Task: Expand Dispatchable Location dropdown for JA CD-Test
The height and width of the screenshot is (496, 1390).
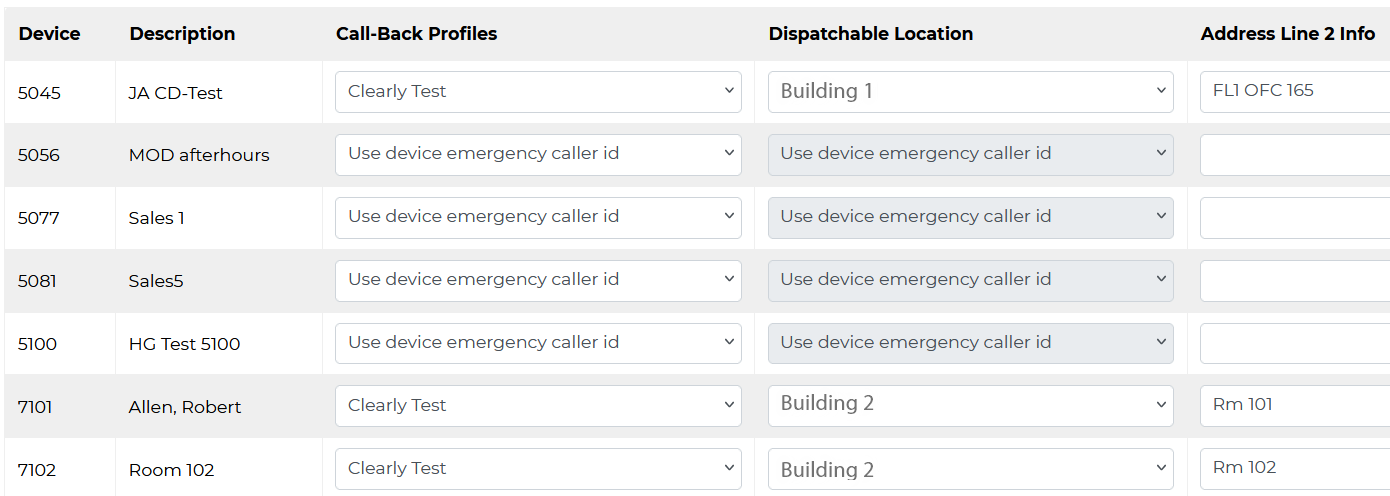Action: click(x=970, y=92)
